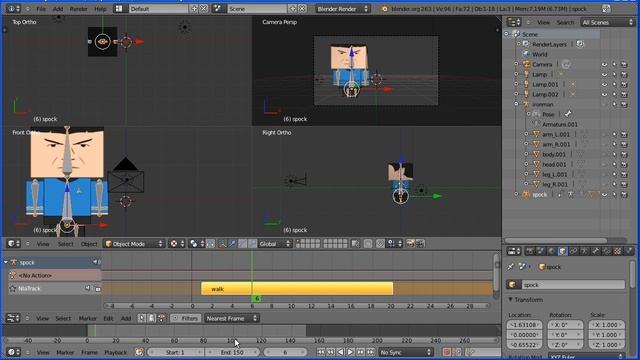Screen dimensions: 640x360
Task: Open the Playback menu in timeline
Action: pos(116,352)
